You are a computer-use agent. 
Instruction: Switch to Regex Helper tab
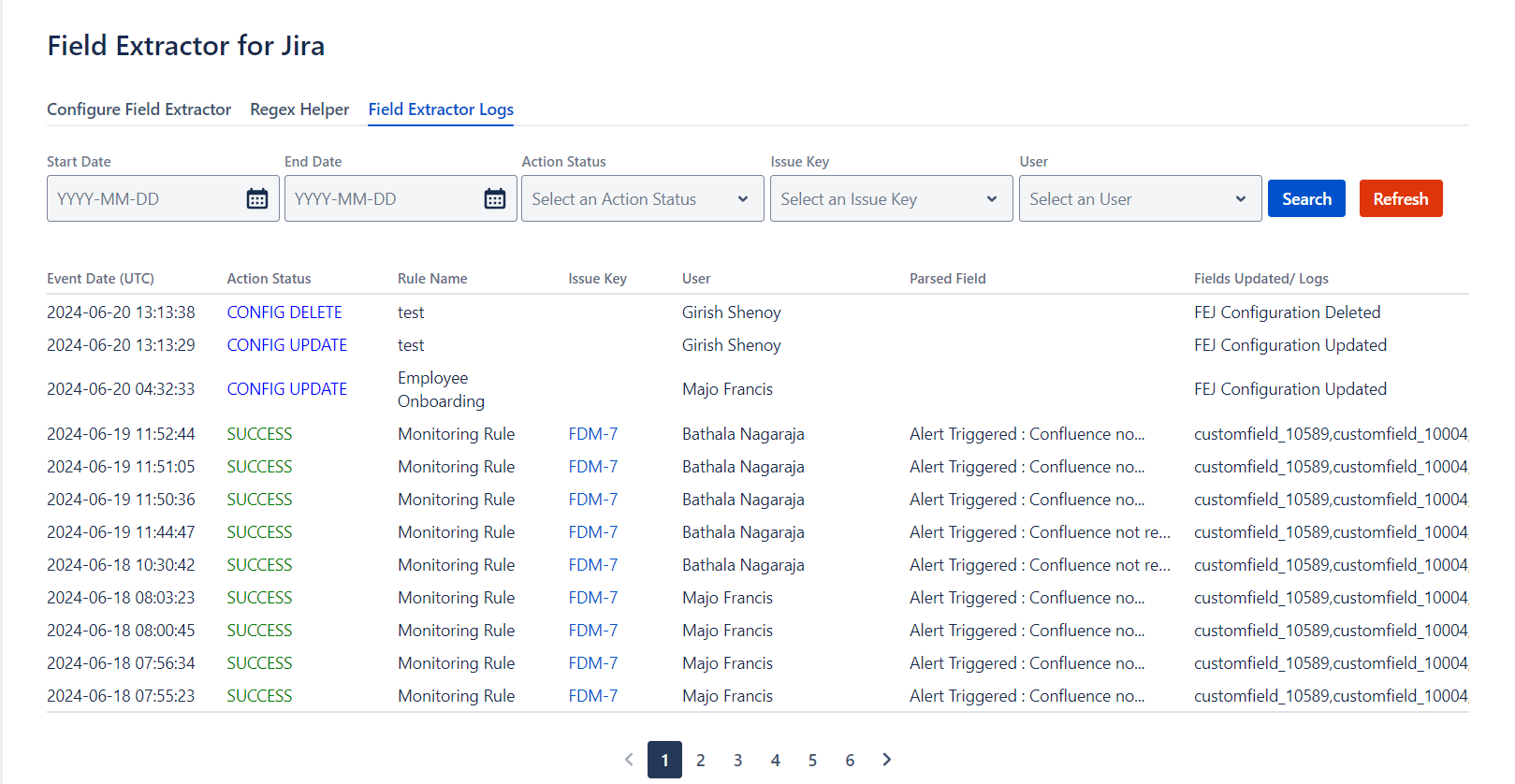(299, 109)
